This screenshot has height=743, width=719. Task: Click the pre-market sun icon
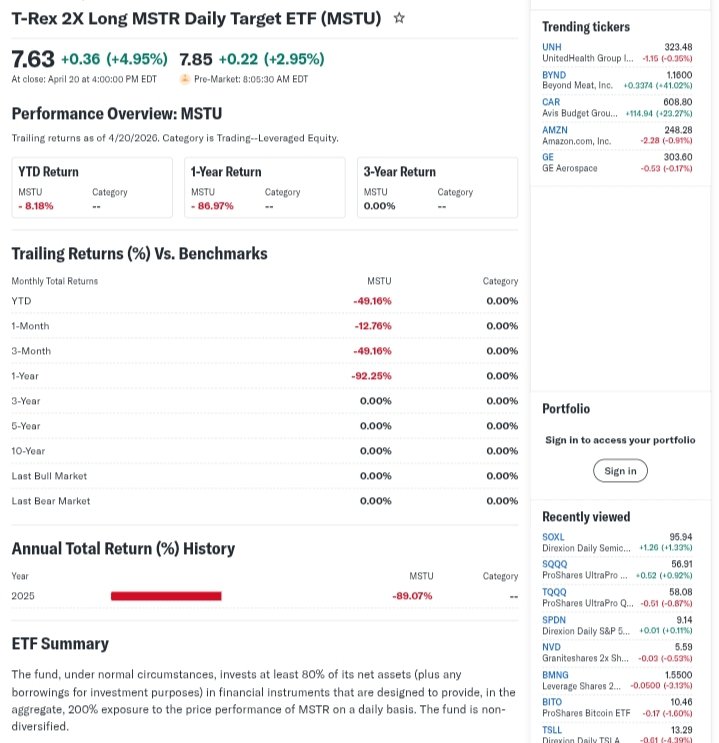pos(184,79)
